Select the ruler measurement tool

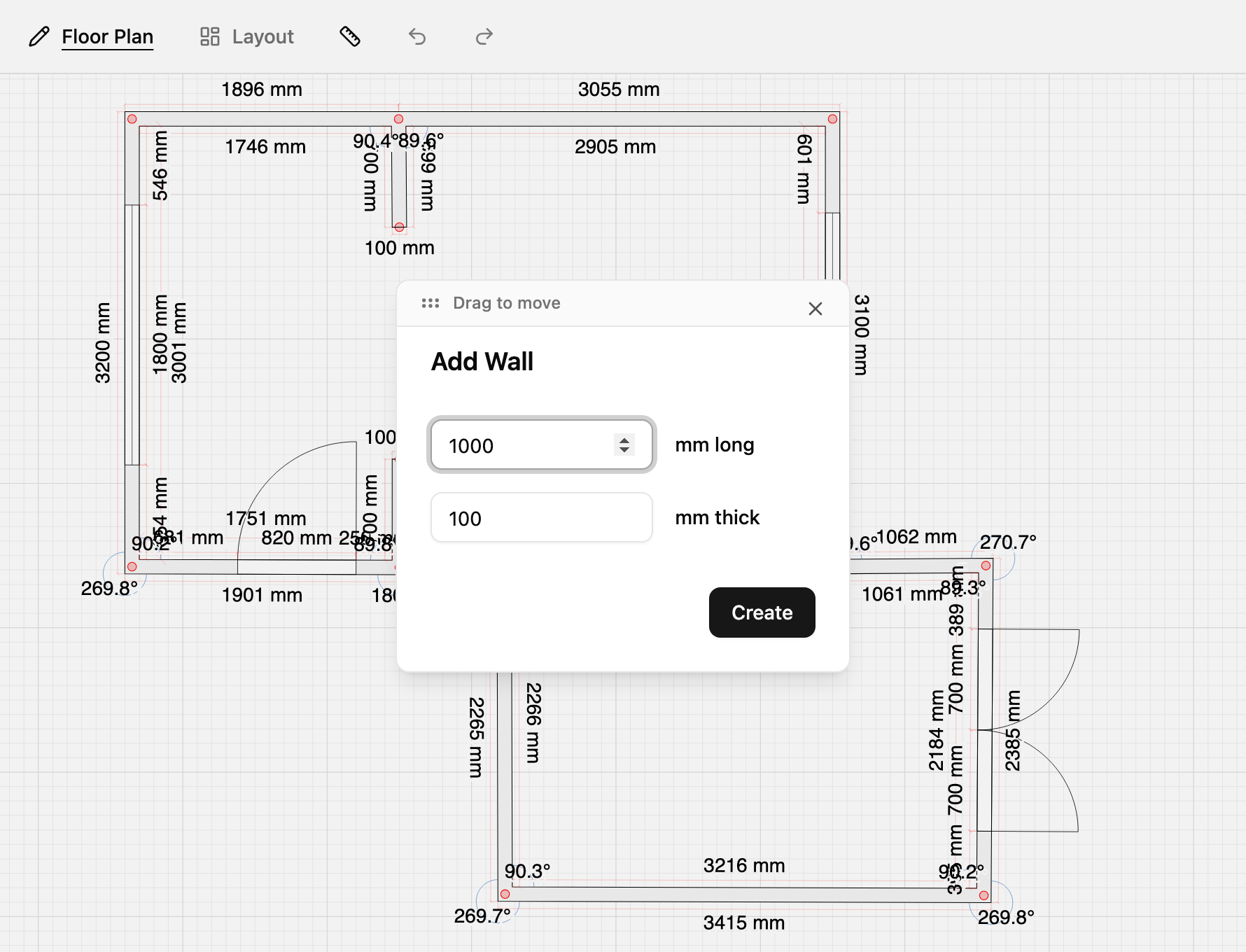pos(350,36)
